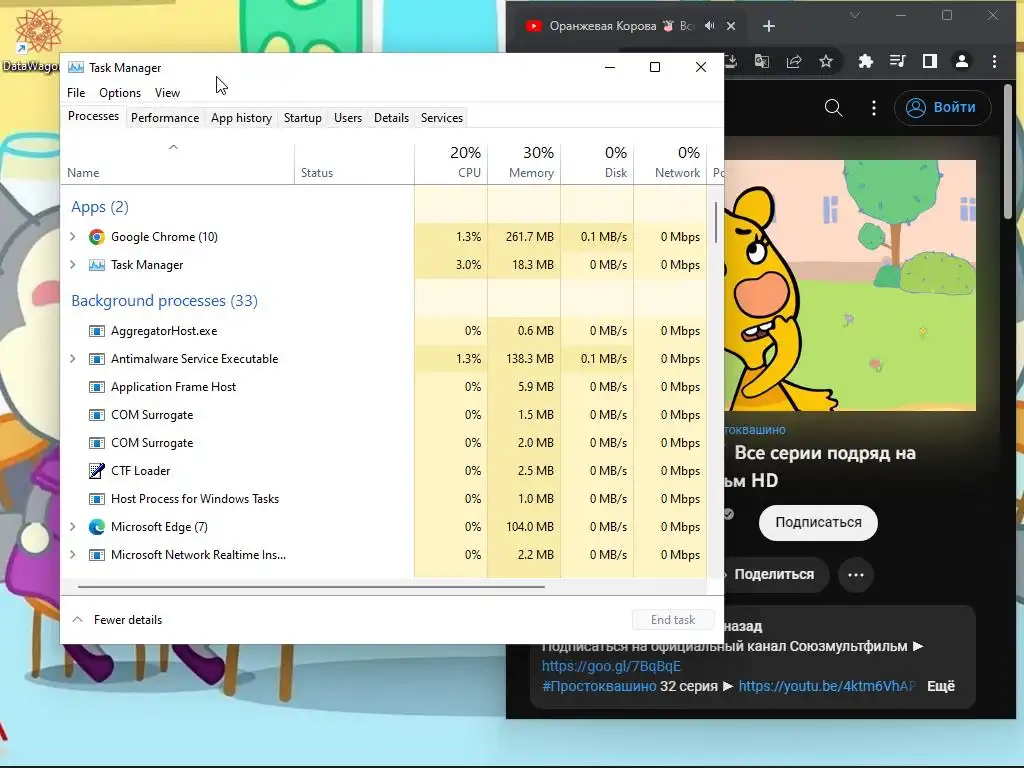Image resolution: width=1024 pixels, height=768 pixels.
Task: Click the Apps (2) group header
Action: tap(100, 207)
